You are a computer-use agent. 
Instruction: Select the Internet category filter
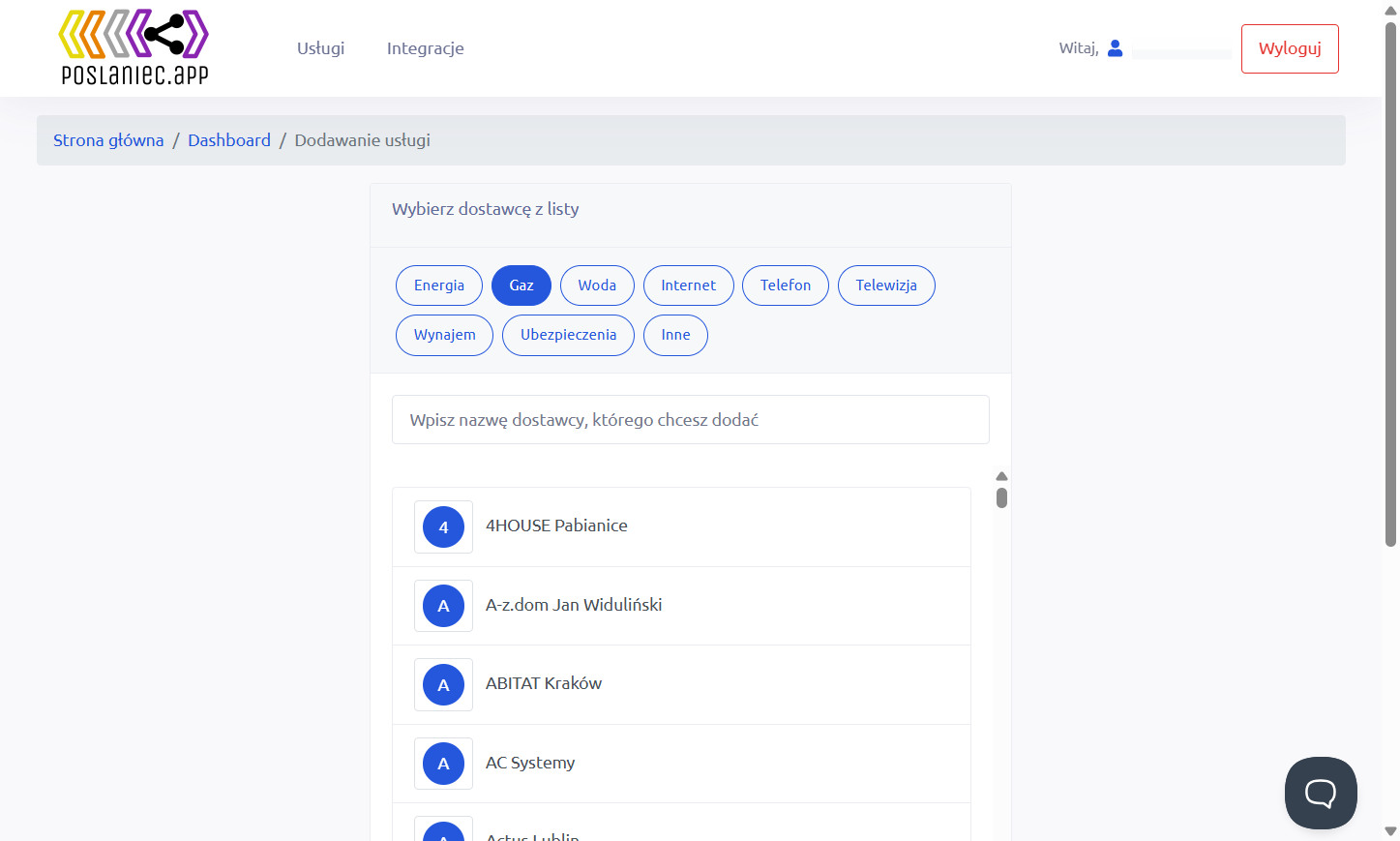[689, 285]
